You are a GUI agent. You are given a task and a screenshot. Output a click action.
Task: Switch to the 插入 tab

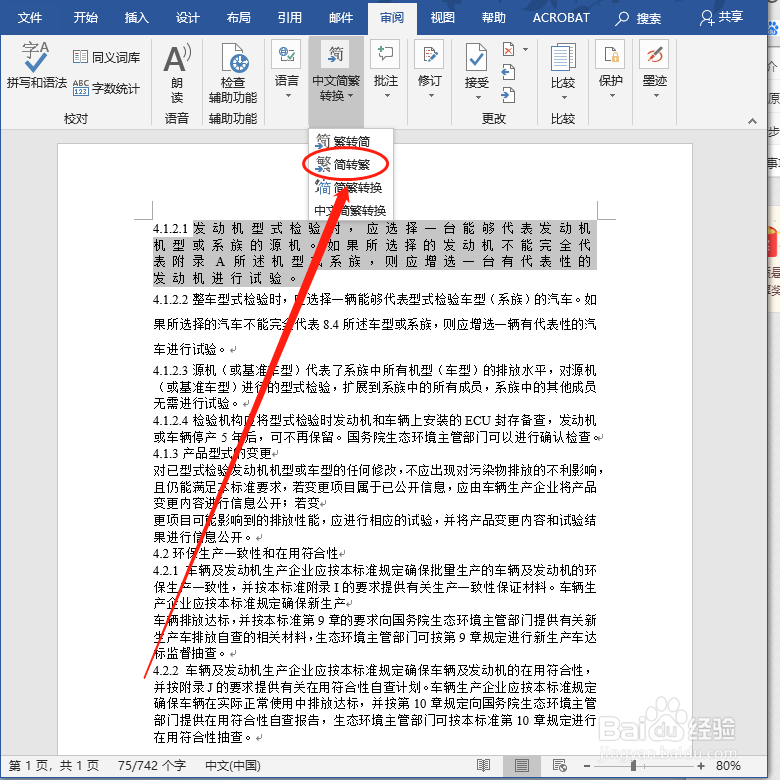point(137,18)
